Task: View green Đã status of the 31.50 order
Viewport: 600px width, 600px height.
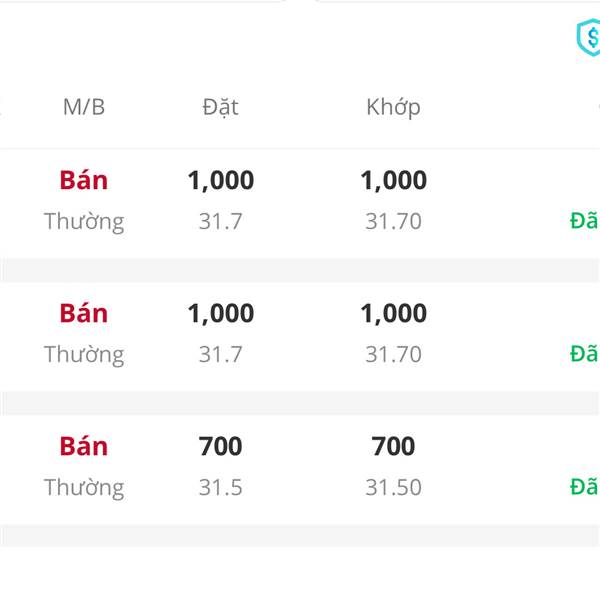Action: point(584,487)
